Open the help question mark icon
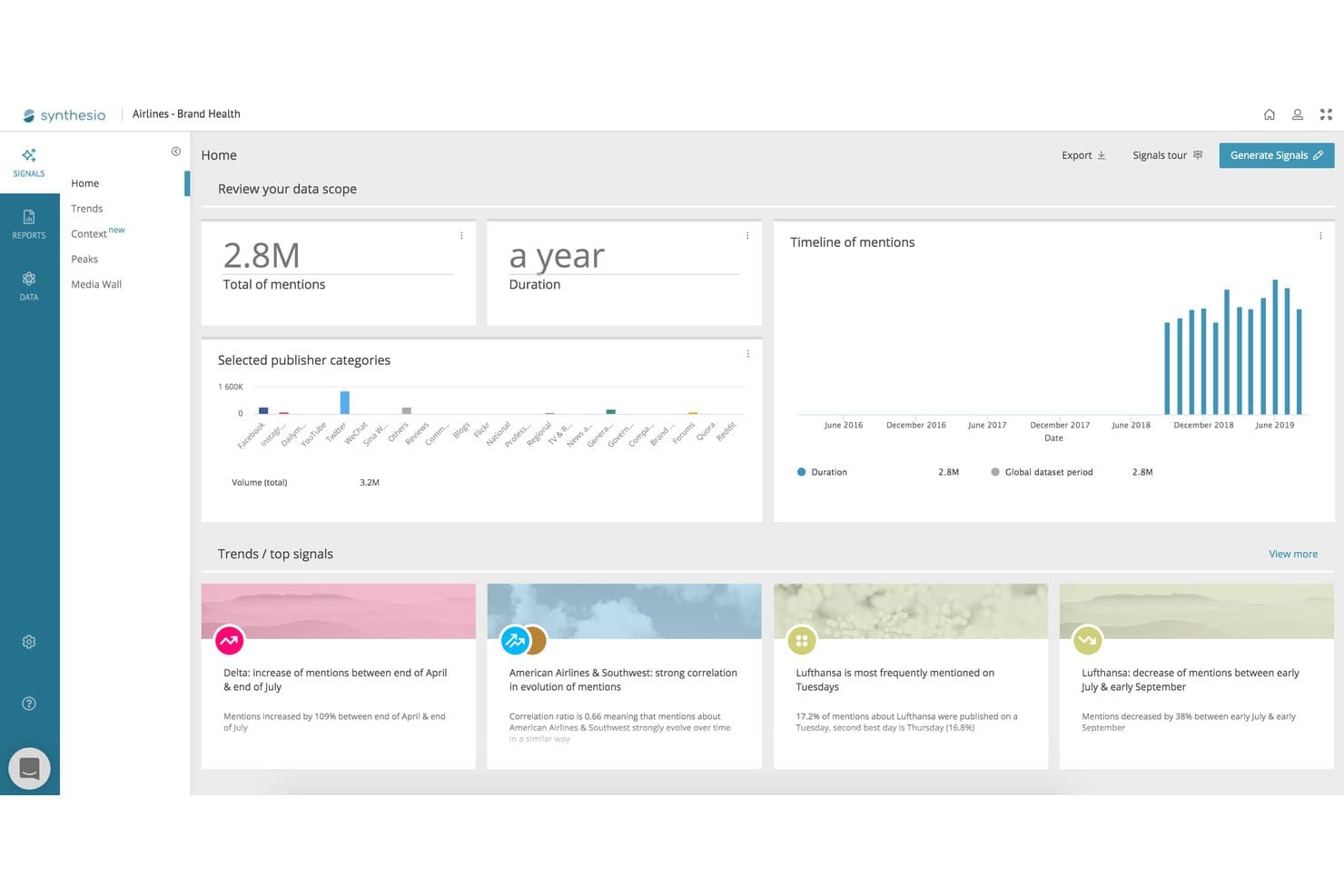 tap(29, 704)
